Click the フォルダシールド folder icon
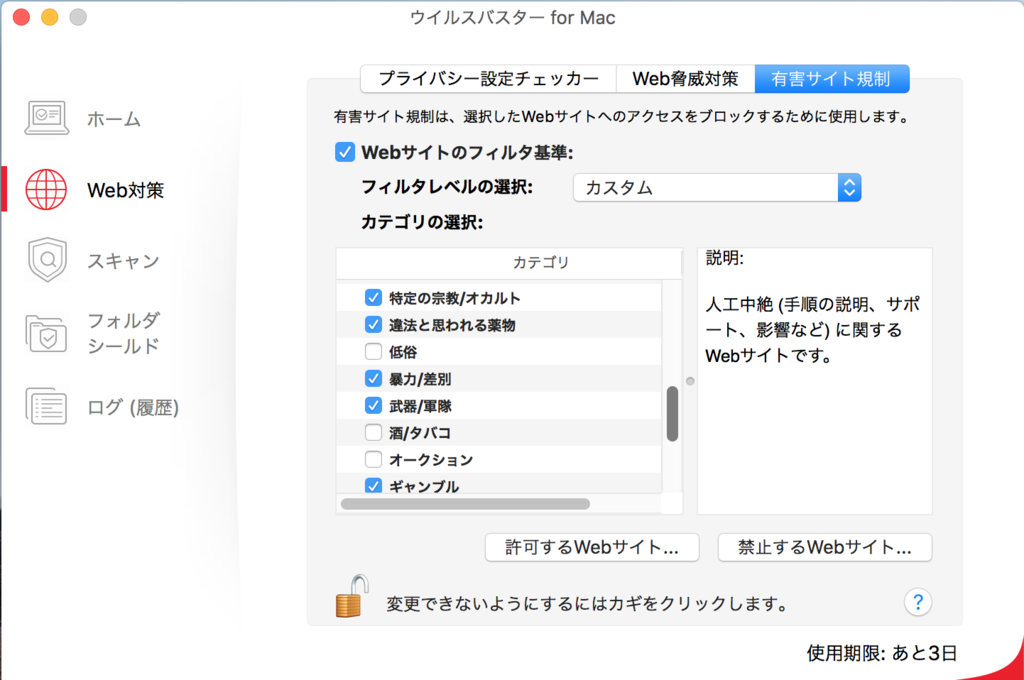The image size is (1024, 680). pos(46,332)
